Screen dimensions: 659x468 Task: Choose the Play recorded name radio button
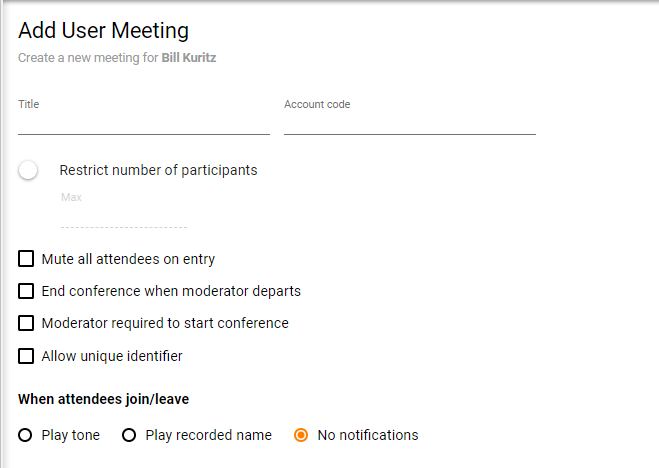(x=129, y=436)
